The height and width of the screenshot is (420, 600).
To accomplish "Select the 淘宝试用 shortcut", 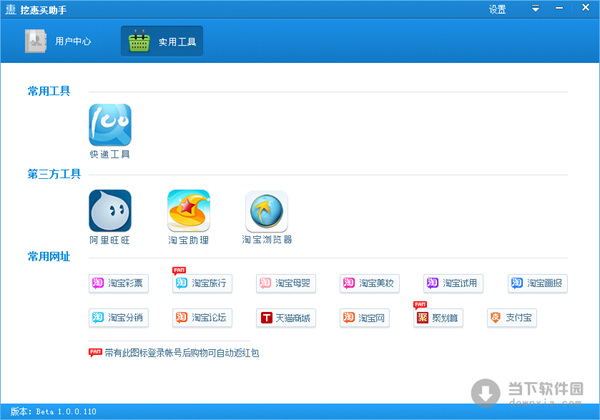I will 453,283.
